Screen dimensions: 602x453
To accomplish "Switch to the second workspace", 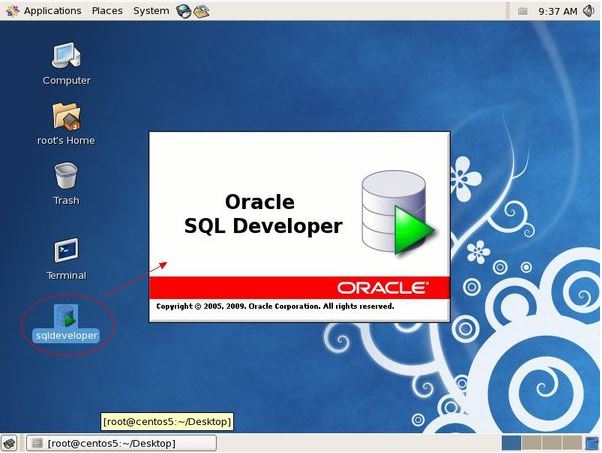I will (531, 443).
